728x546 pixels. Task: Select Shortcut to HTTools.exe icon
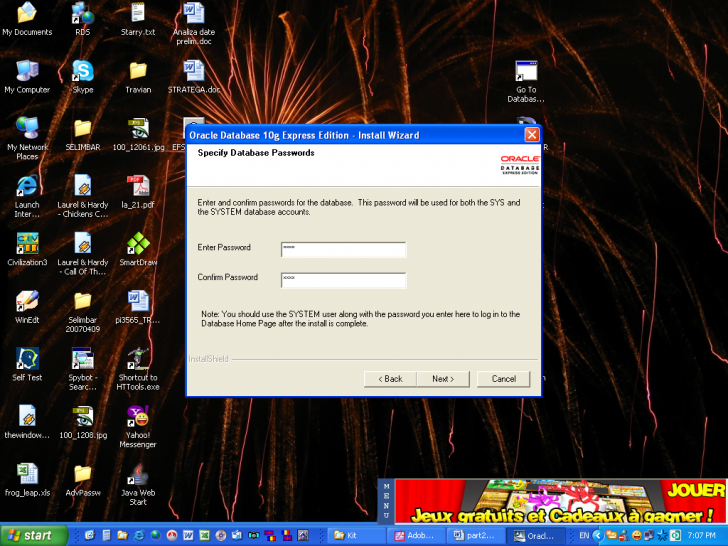138,369
